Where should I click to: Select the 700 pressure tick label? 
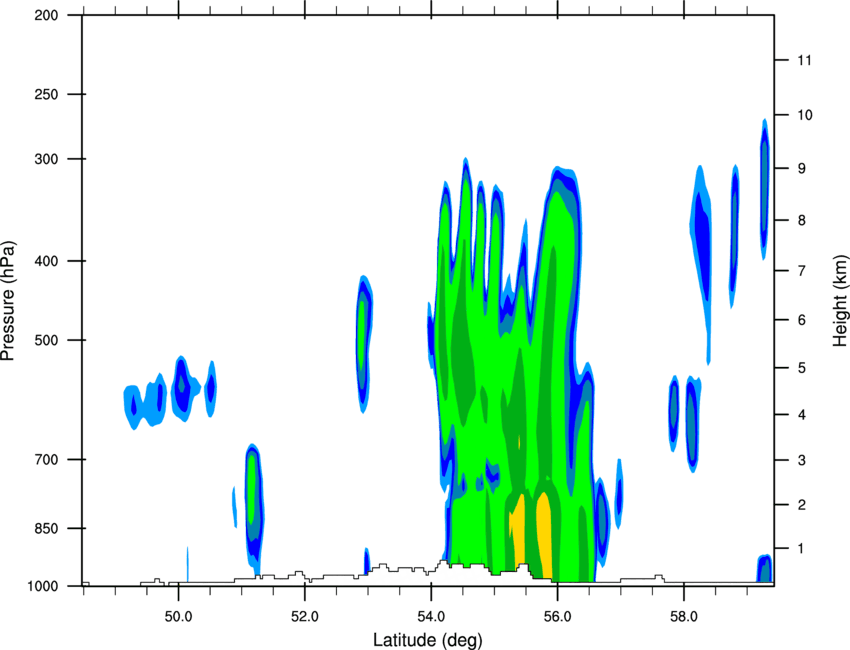[46, 459]
